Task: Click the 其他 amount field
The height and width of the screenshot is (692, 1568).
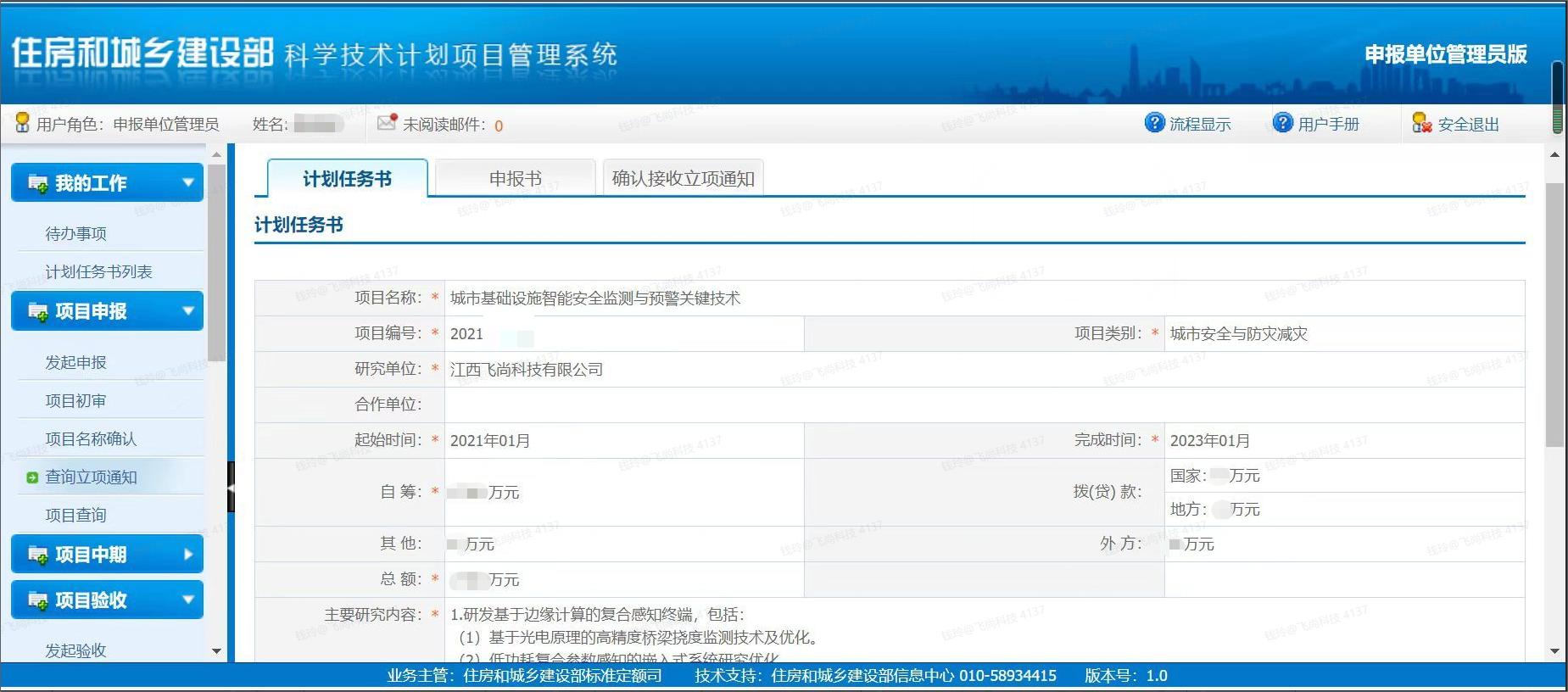Action: point(624,544)
